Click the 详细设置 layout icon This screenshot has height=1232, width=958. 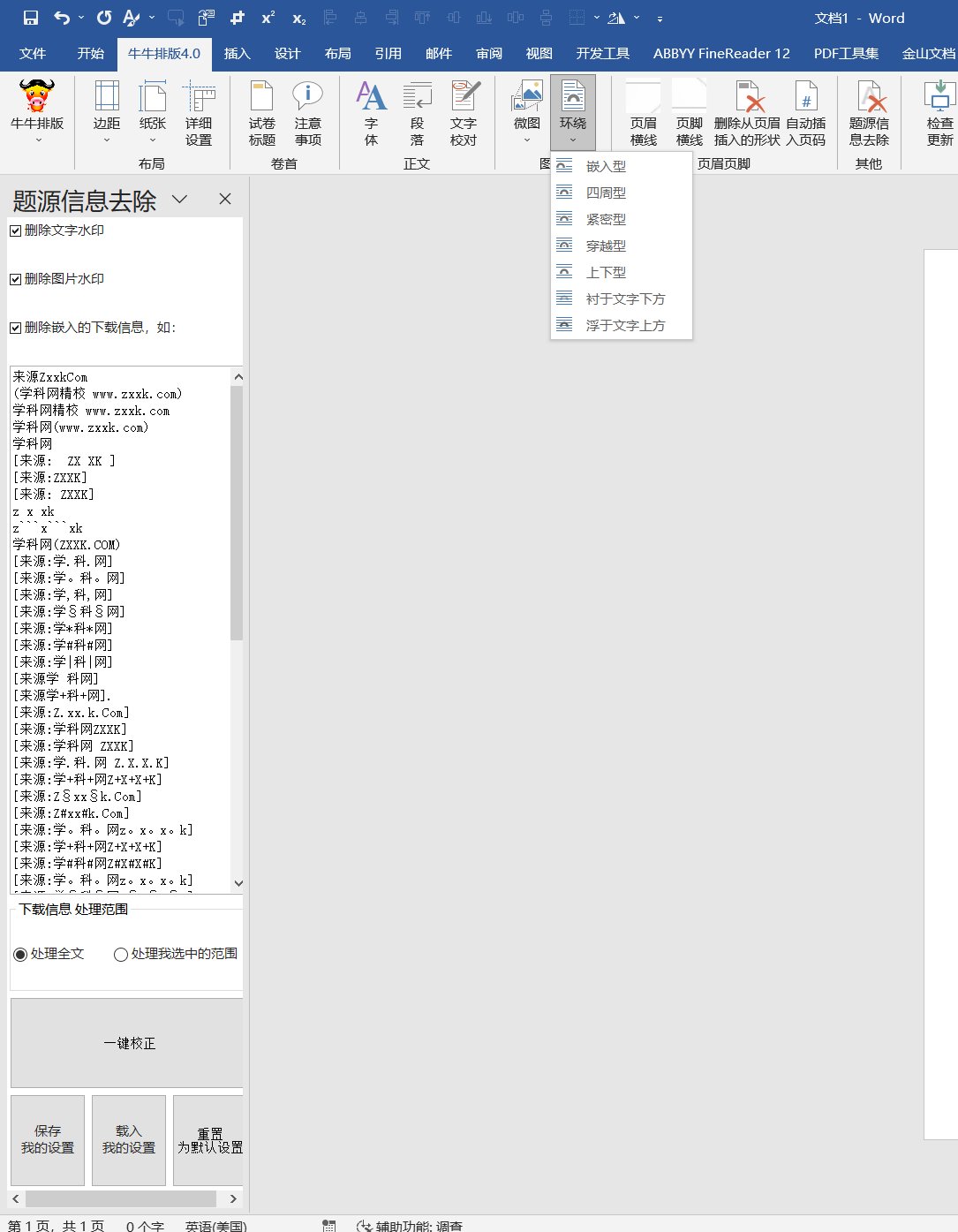199,113
